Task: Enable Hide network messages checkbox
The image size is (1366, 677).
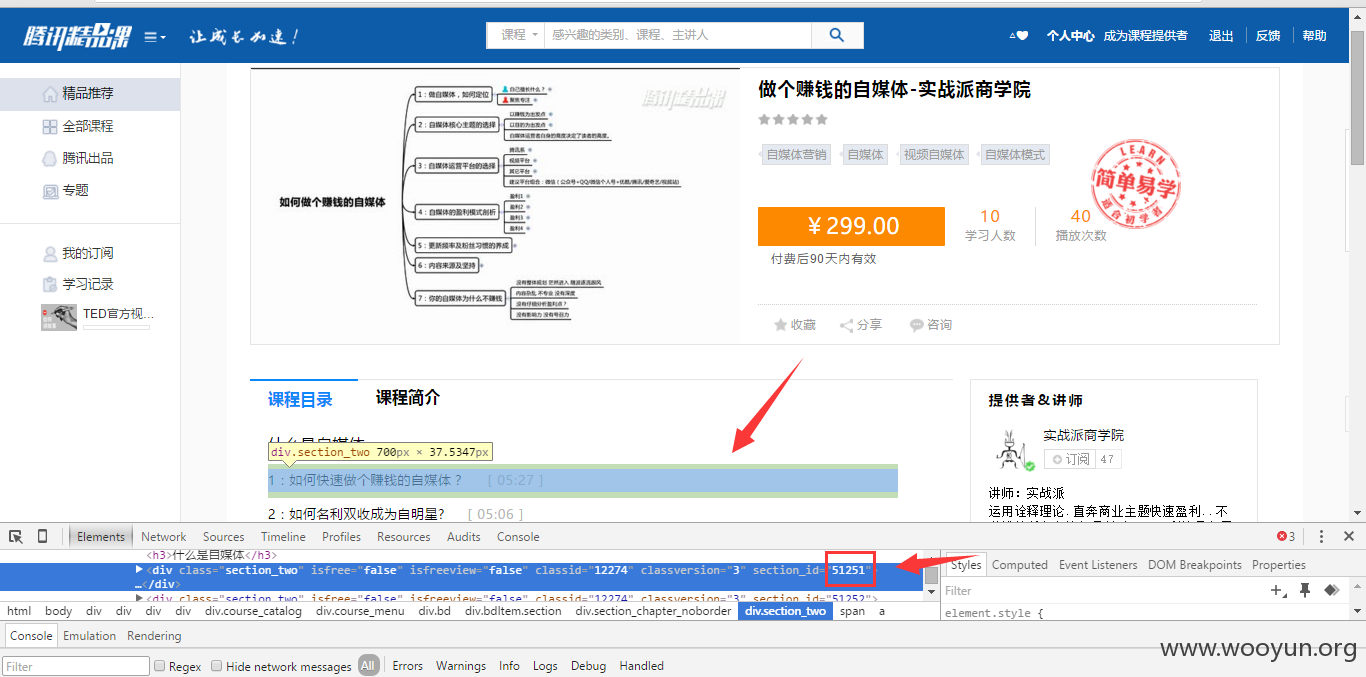Action: [216, 666]
